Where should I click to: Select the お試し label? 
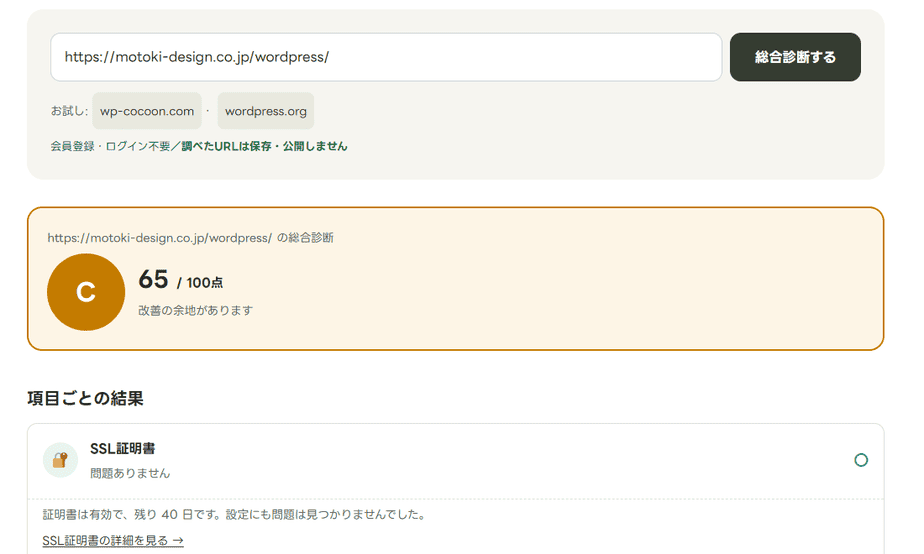(x=69, y=111)
